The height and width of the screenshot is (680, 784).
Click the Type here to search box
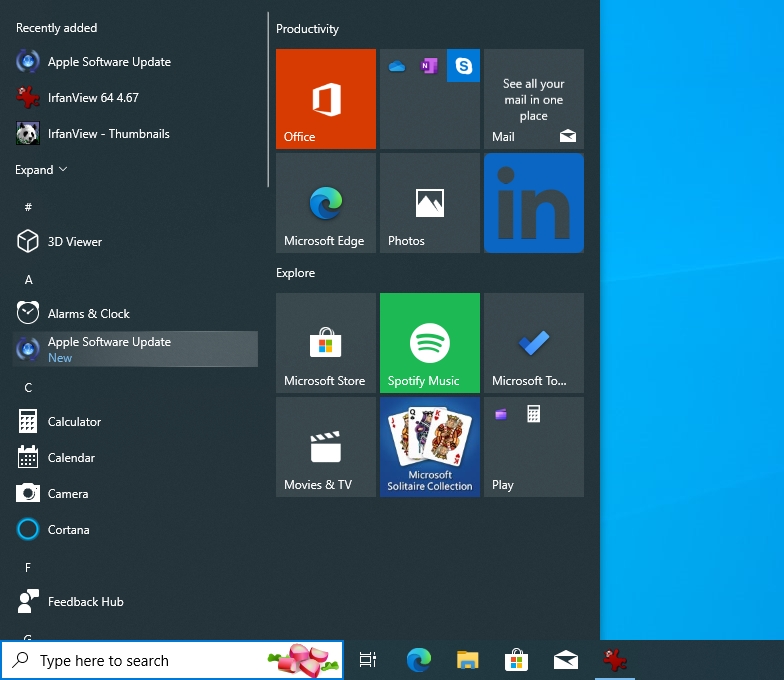coord(172,660)
